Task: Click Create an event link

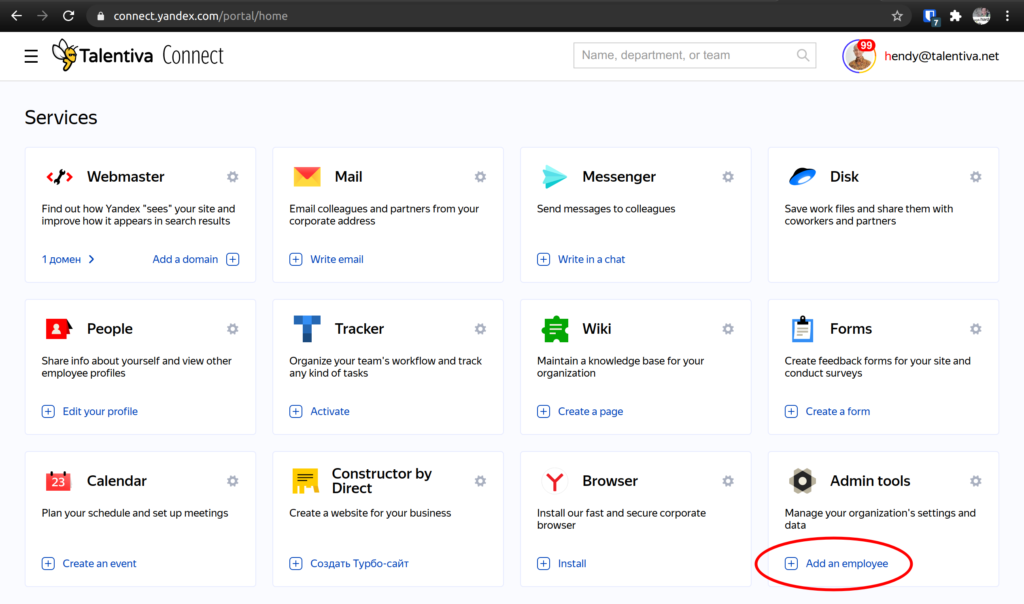Action: coord(99,564)
